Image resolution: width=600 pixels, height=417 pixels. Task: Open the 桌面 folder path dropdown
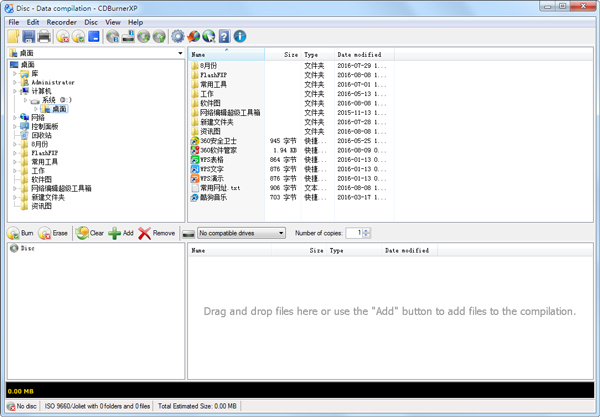pos(180,54)
